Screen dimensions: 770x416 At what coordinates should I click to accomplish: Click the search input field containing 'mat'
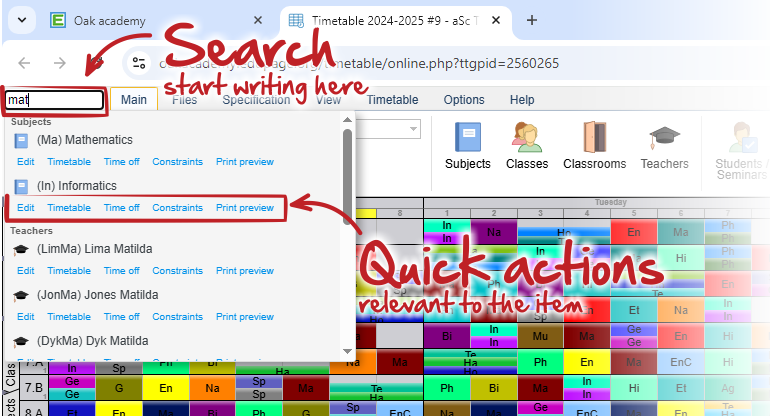click(x=54, y=100)
